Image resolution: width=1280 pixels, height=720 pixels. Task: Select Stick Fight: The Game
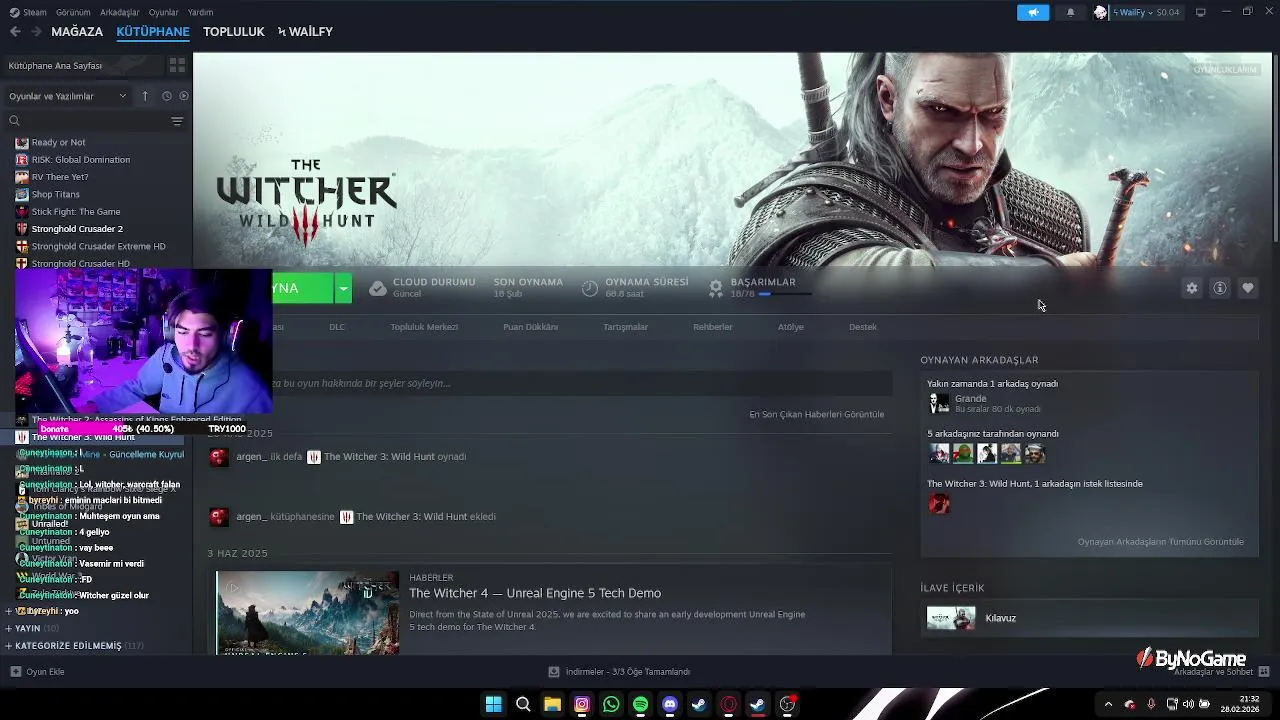pyautogui.click(x=76, y=212)
